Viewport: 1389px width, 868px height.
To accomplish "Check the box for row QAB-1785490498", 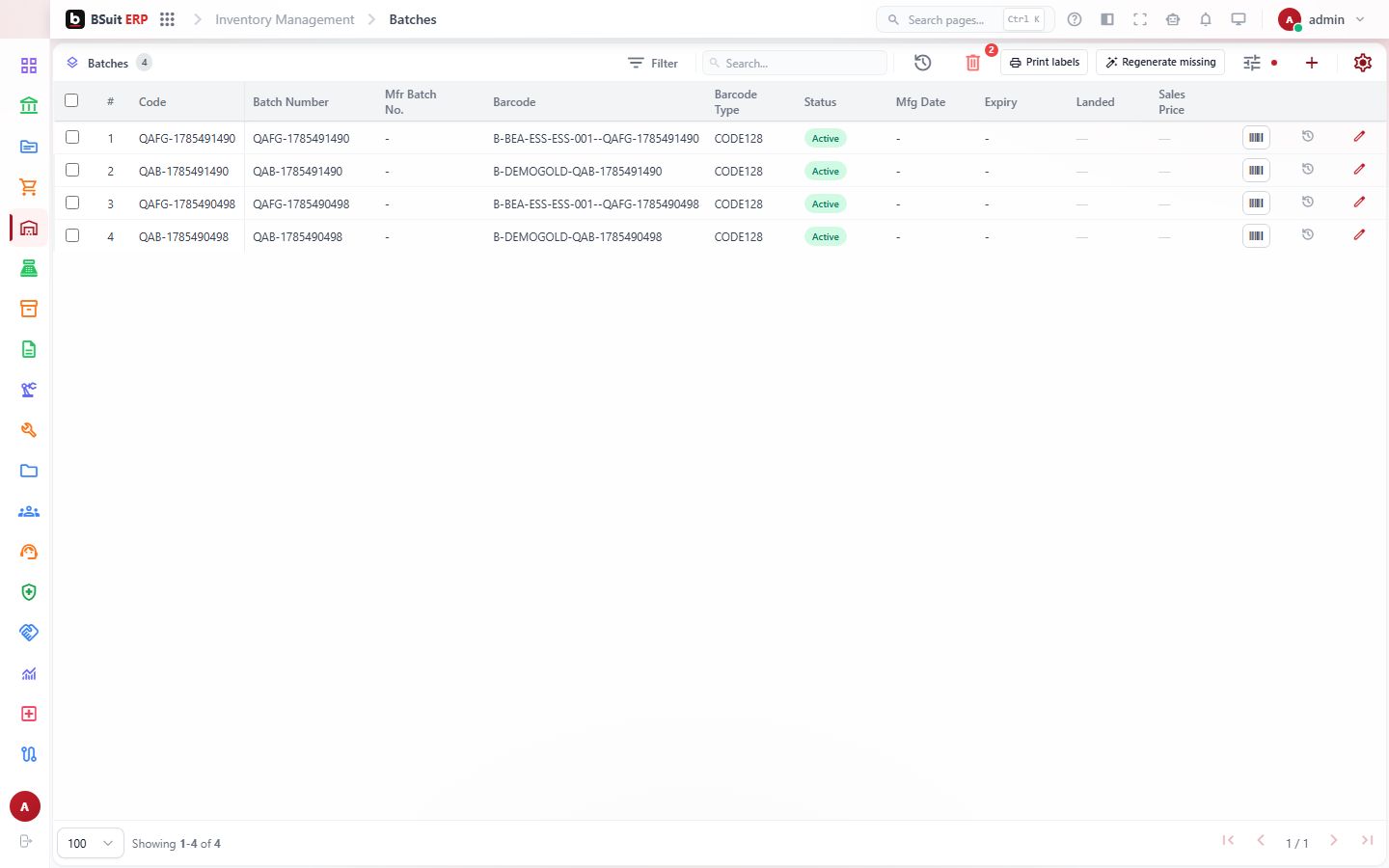I will click(x=72, y=235).
